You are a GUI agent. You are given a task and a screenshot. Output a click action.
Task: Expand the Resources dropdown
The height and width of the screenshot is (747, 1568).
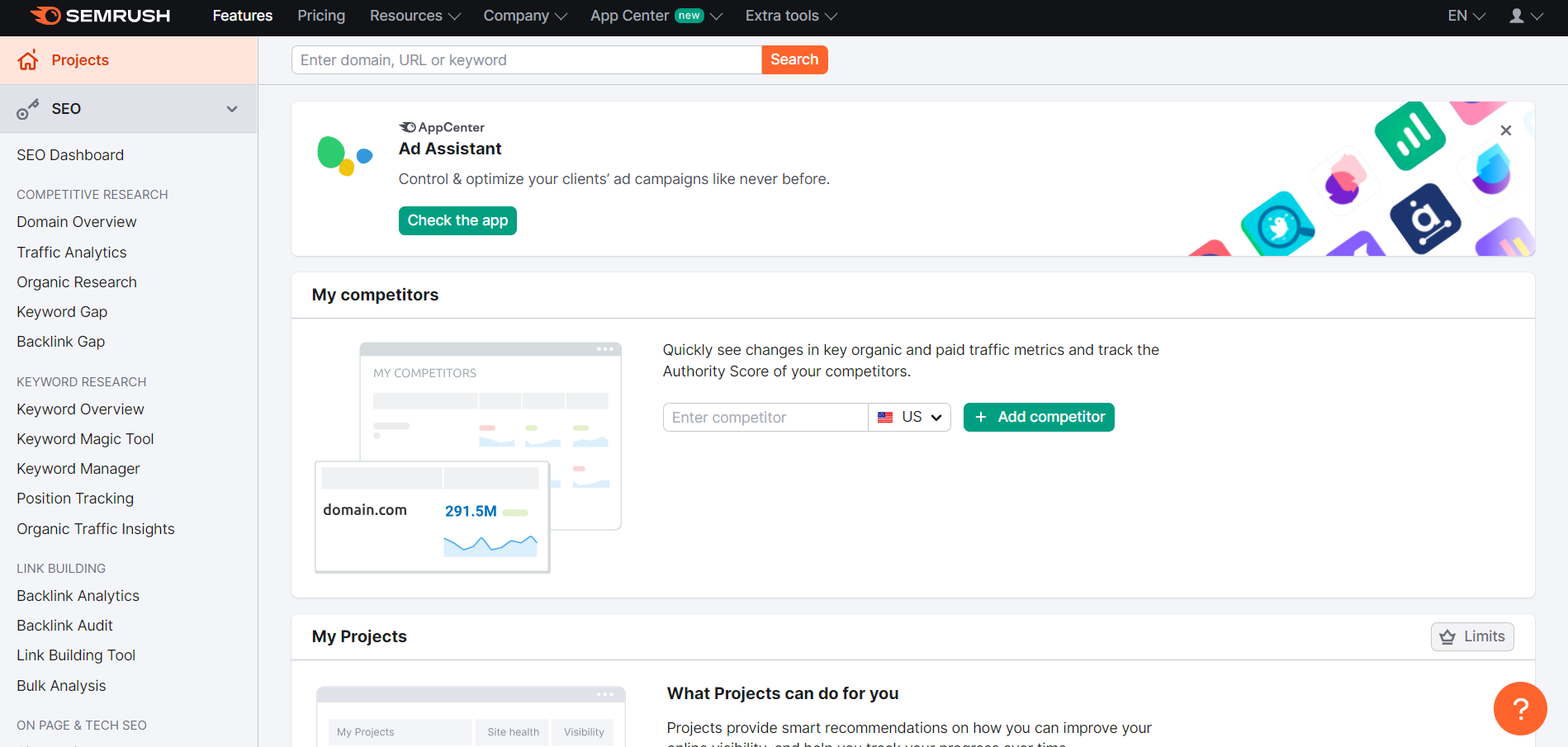point(415,16)
